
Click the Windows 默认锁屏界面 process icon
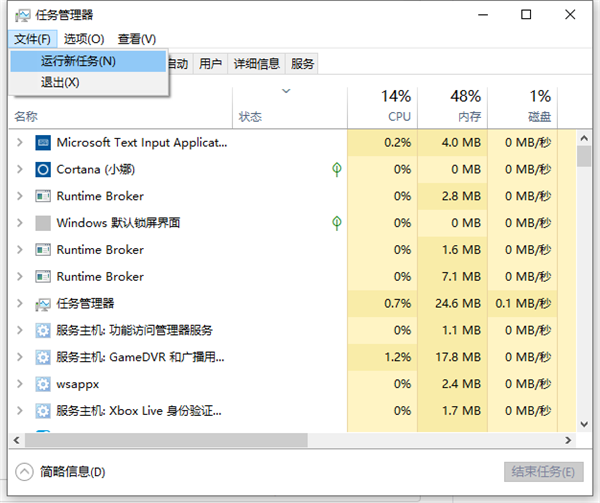pyautogui.click(x=43, y=223)
